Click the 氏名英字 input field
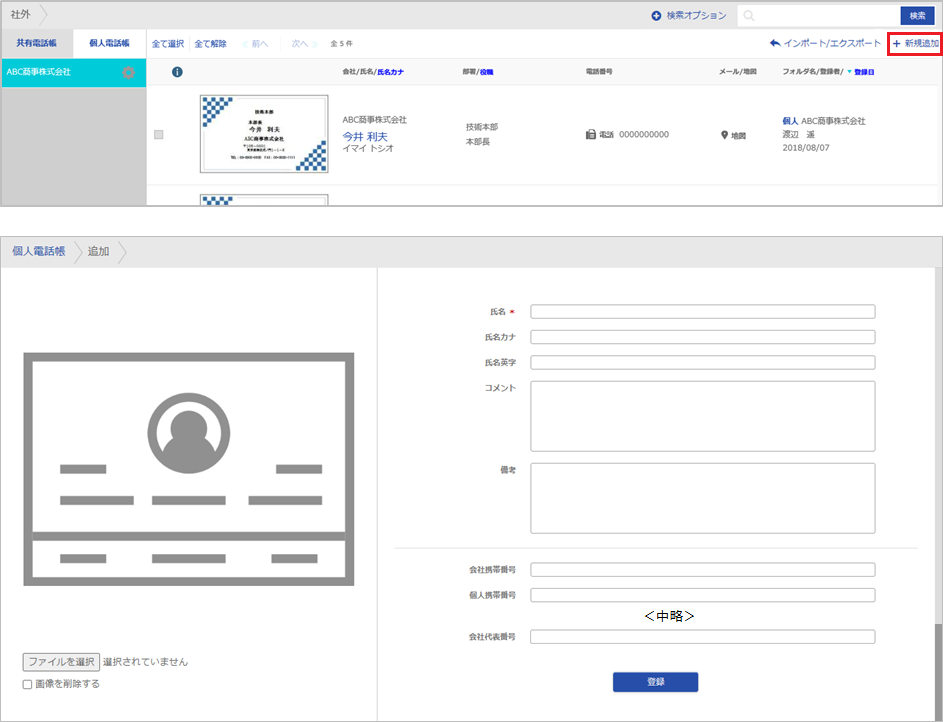Image resolution: width=944 pixels, height=722 pixels. (703, 363)
